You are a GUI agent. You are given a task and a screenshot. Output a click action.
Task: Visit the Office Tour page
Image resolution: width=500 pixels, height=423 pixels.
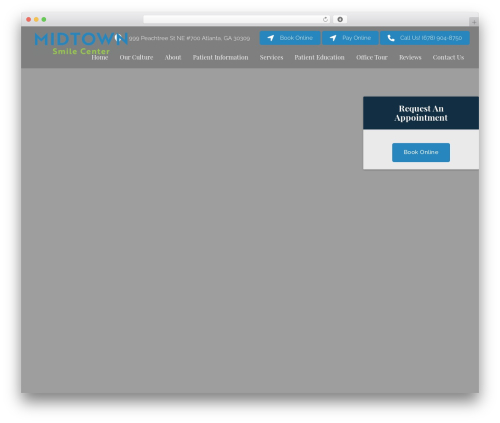pos(372,57)
